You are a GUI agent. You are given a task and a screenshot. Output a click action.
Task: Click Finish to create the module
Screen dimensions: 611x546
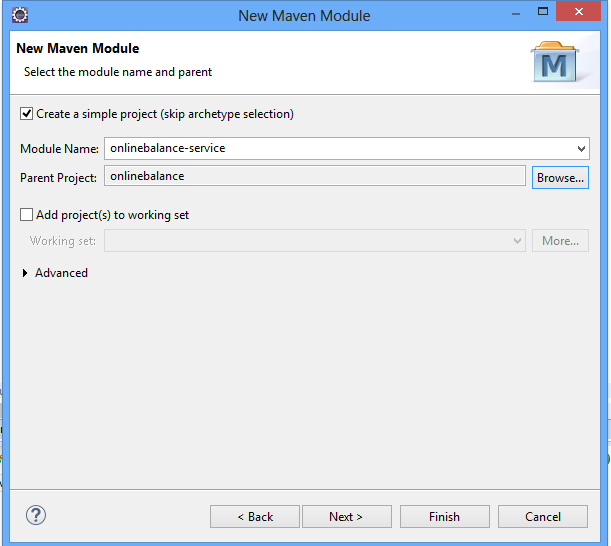point(445,517)
